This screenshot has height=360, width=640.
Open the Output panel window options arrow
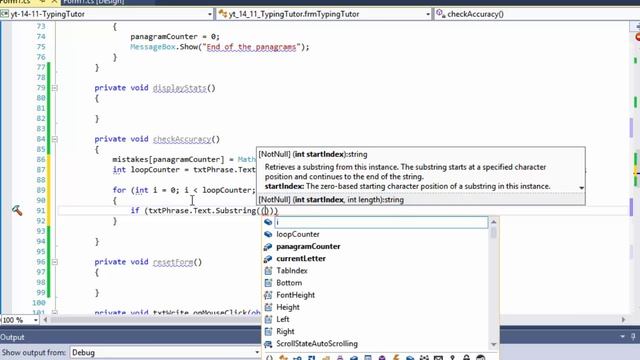click(x=622, y=337)
